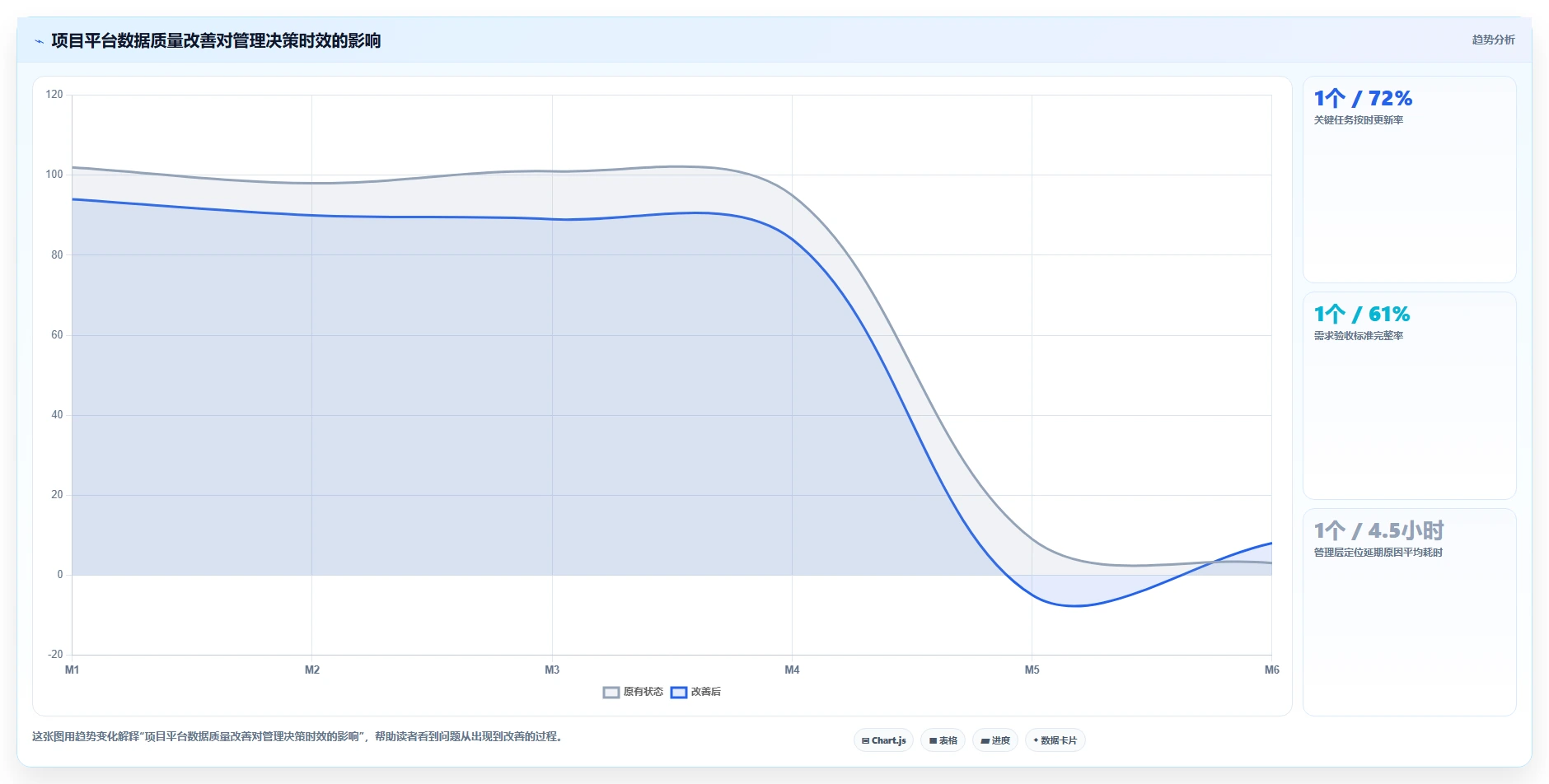Screen dimensions: 1549x784
Task: Click the M1 axis label
Action: pos(73,670)
